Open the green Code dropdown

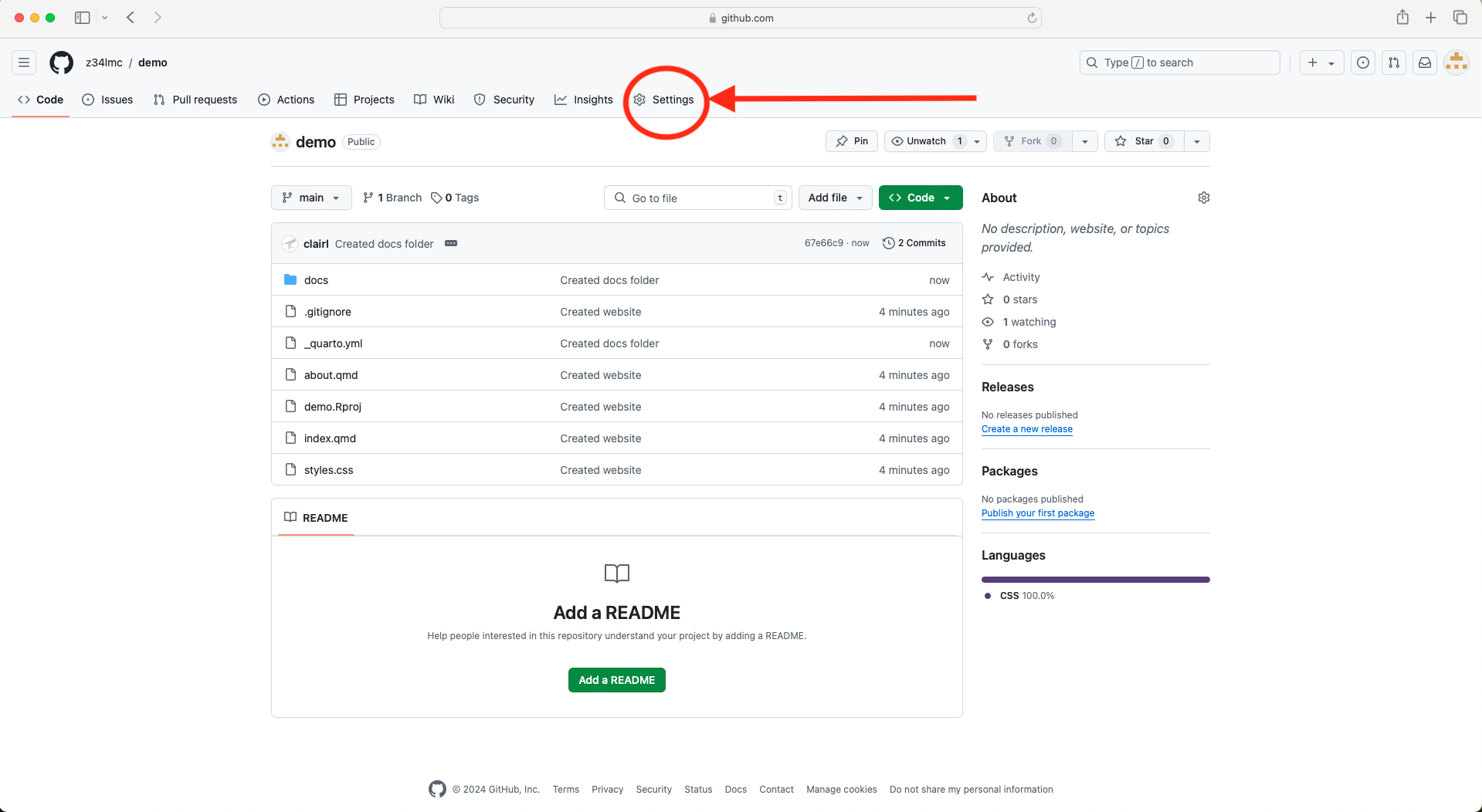(921, 198)
